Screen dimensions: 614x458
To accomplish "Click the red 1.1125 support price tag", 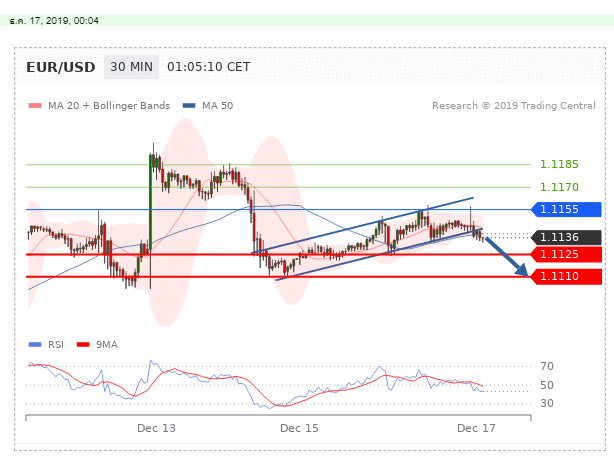I will (566, 254).
